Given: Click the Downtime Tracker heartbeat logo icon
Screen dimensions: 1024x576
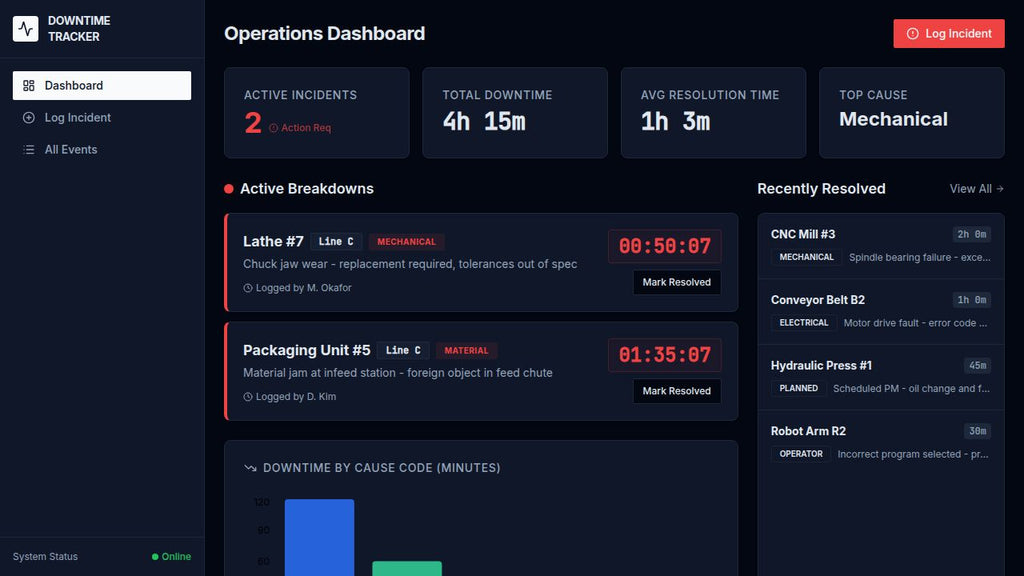Looking at the screenshot, I should pyautogui.click(x=24, y=28).
